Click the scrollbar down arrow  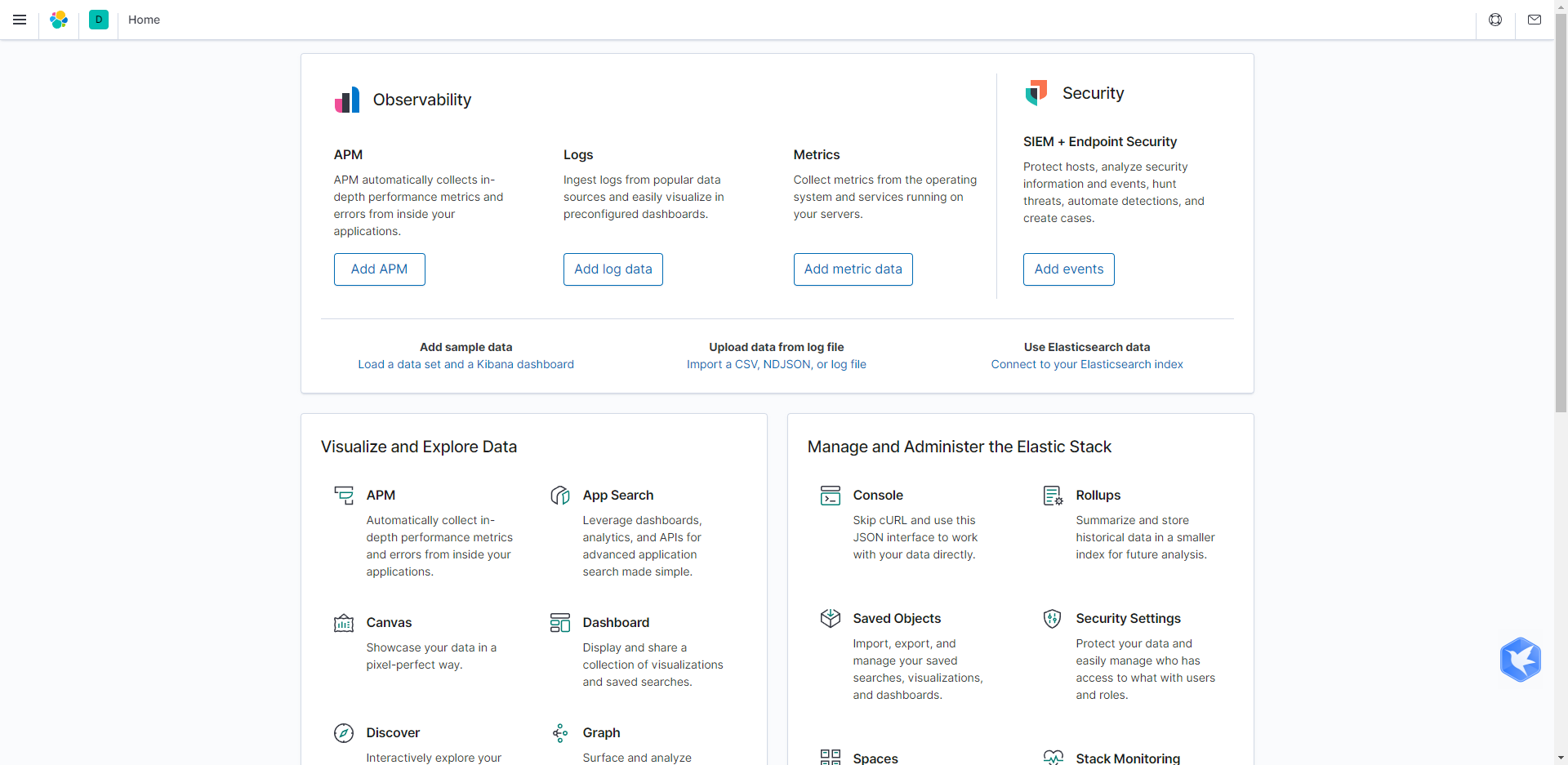pos(1561,758)
